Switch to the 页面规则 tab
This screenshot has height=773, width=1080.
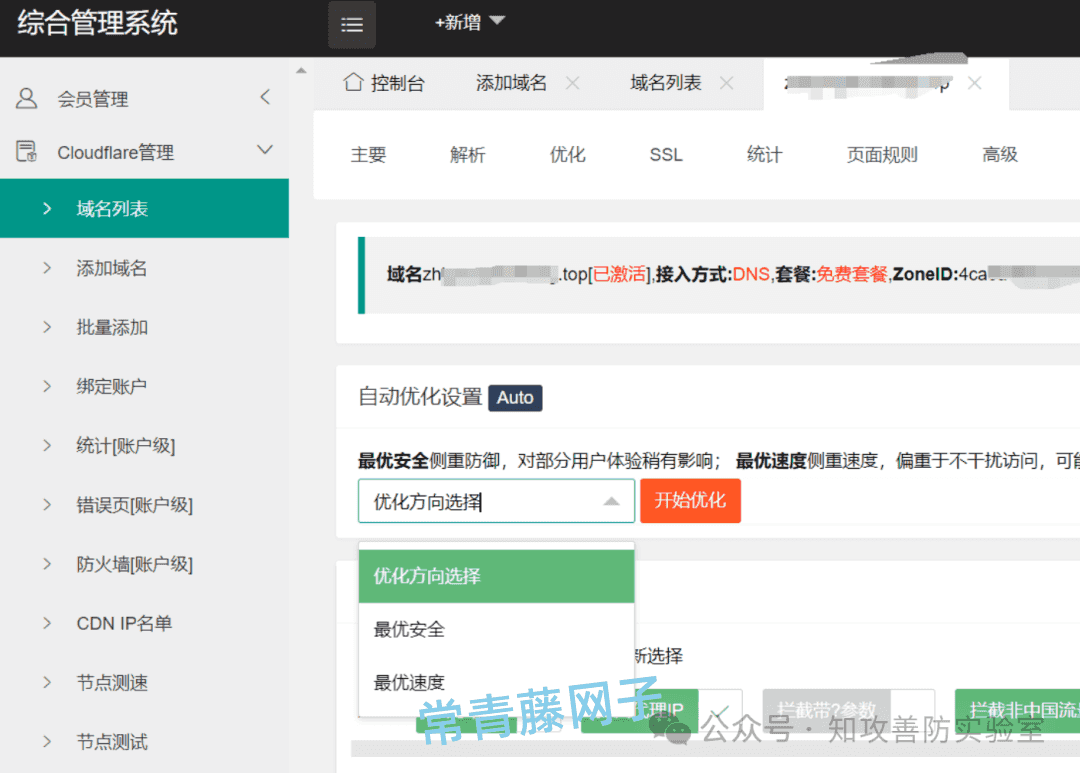pos(881,155)
